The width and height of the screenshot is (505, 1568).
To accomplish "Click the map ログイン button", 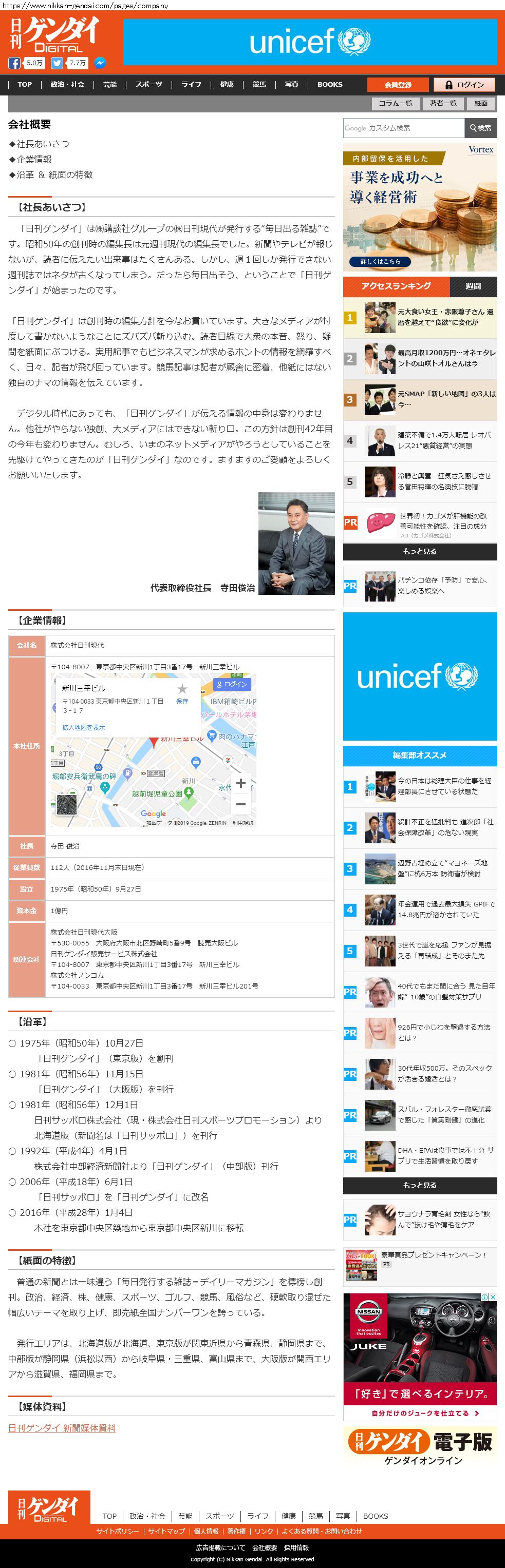I will (232, 684).
